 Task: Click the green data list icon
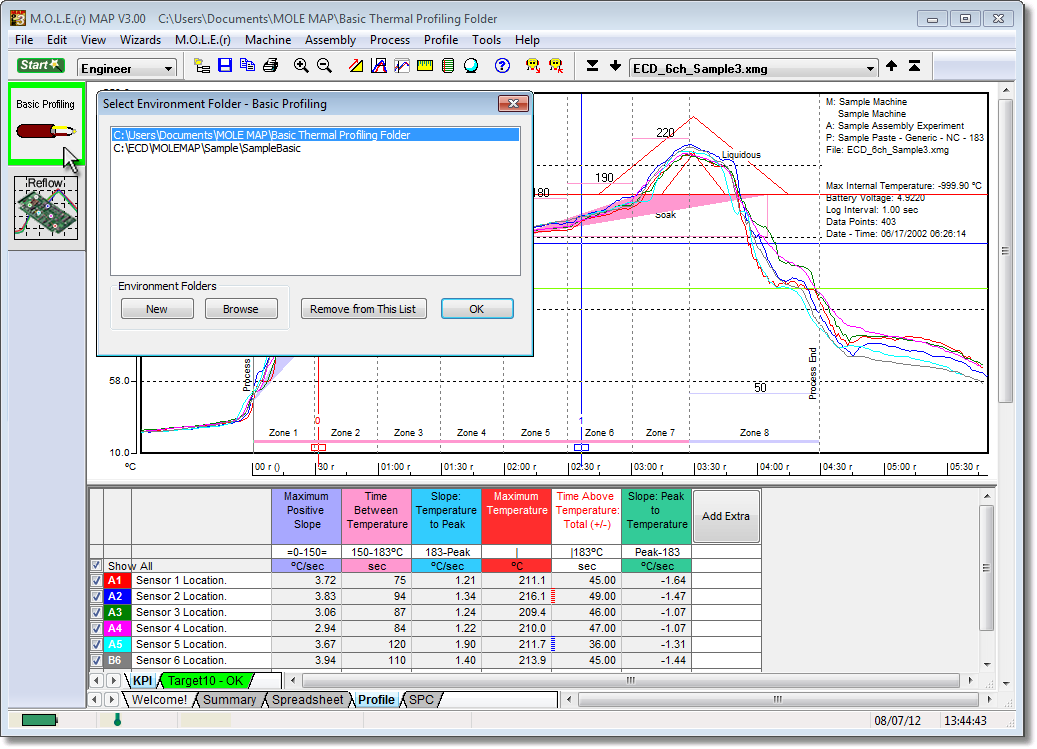(x=448, y=65)
